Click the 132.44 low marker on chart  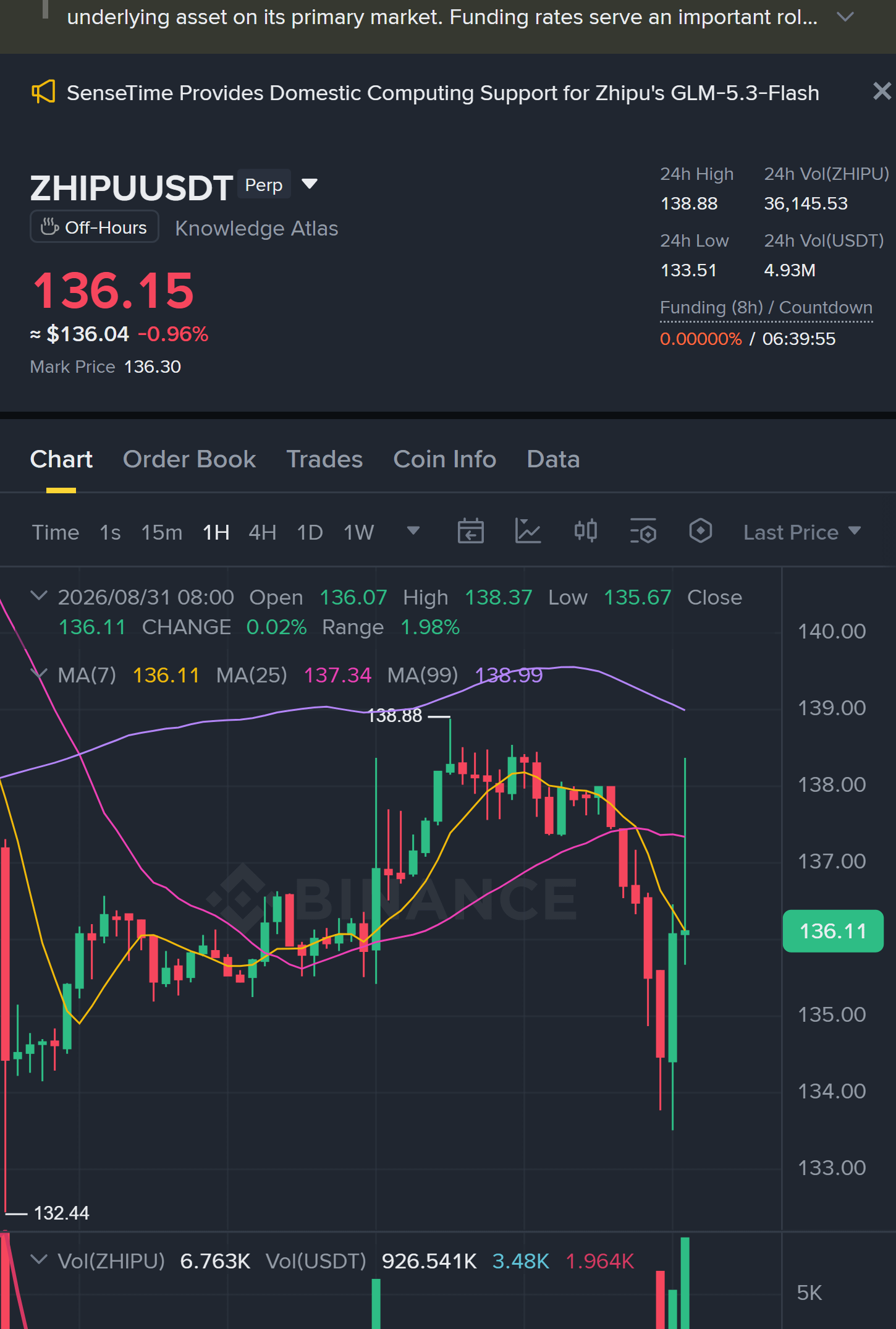click(x=61, y=1213)
